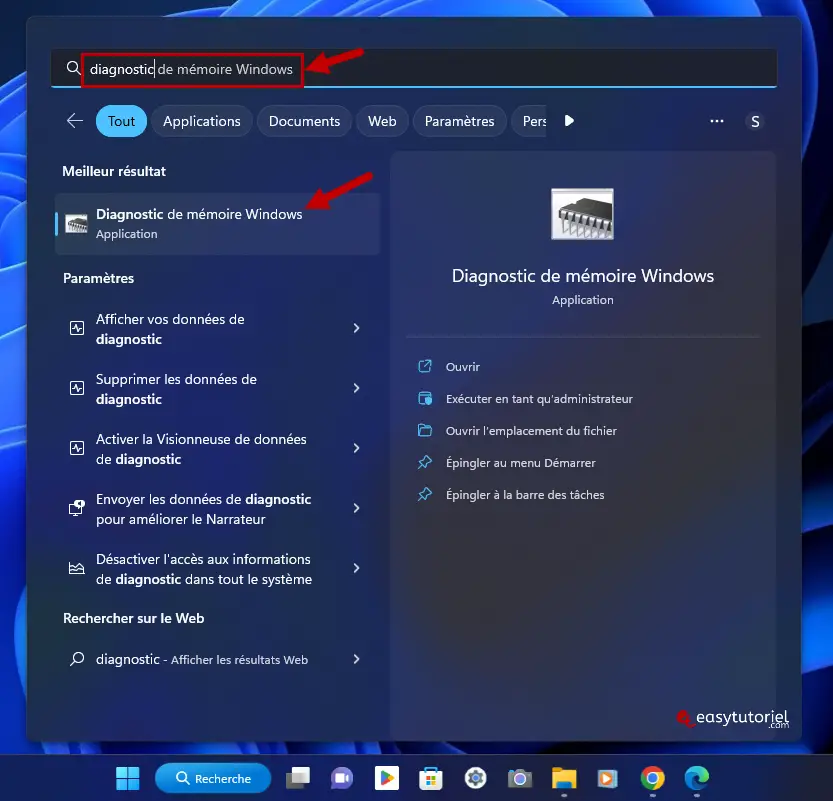Expand arrow for diagnostic web results
This screenshot has width=833, height=801.
point(356,659)
